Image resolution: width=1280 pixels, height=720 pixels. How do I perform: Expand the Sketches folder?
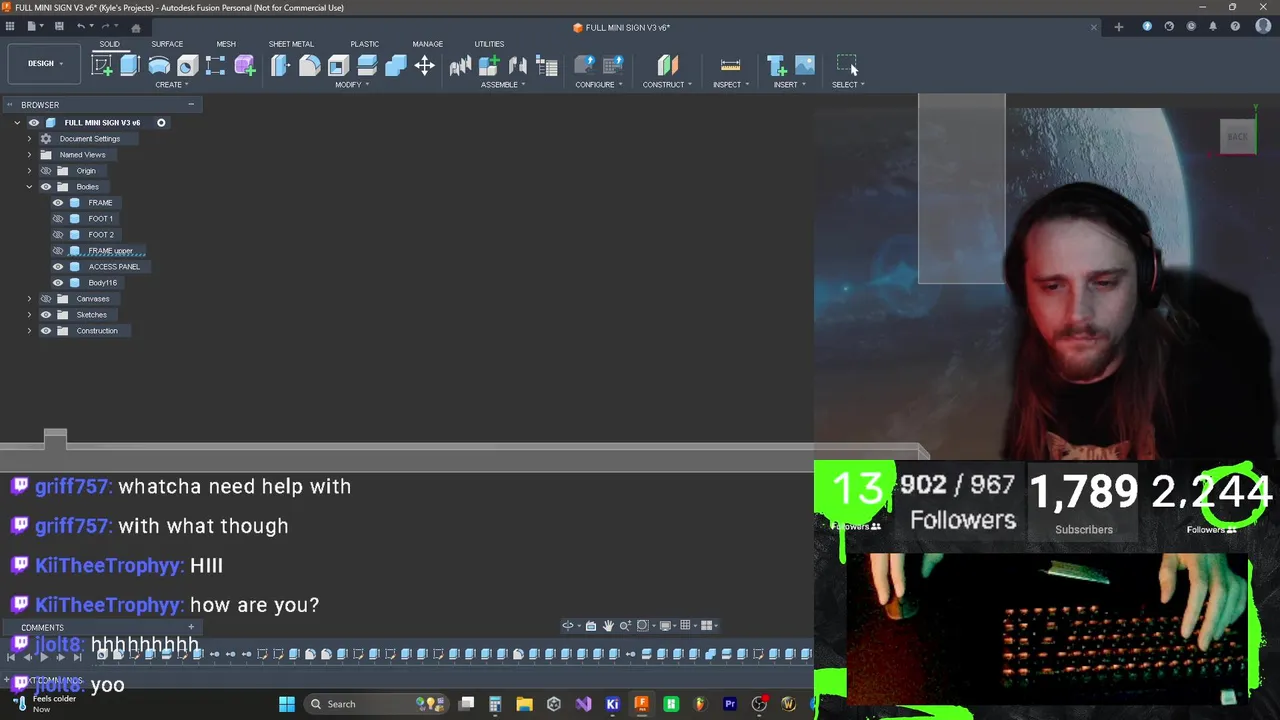pos(29,315)
